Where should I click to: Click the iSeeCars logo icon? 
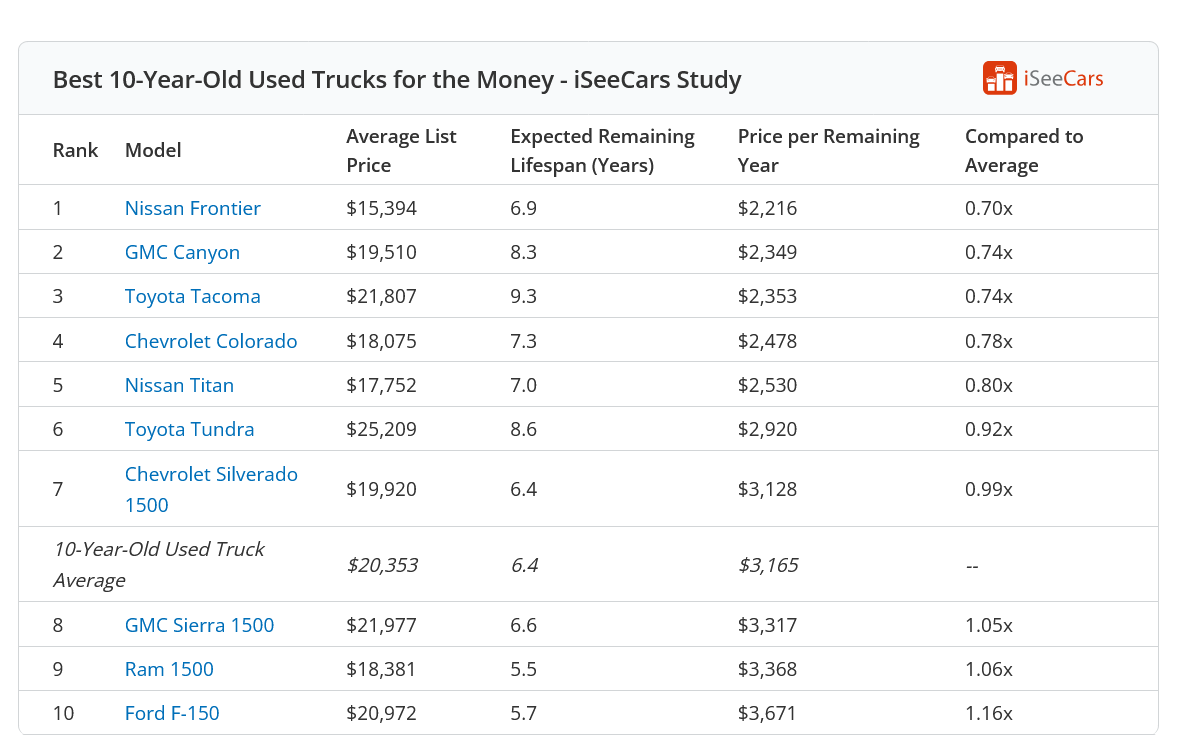click(999, 79)
